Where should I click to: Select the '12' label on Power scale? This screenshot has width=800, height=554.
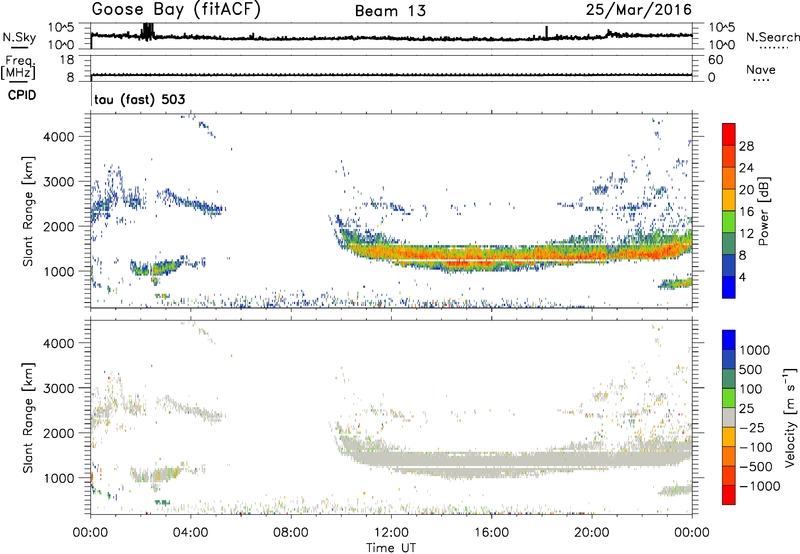tap(746, 234)
